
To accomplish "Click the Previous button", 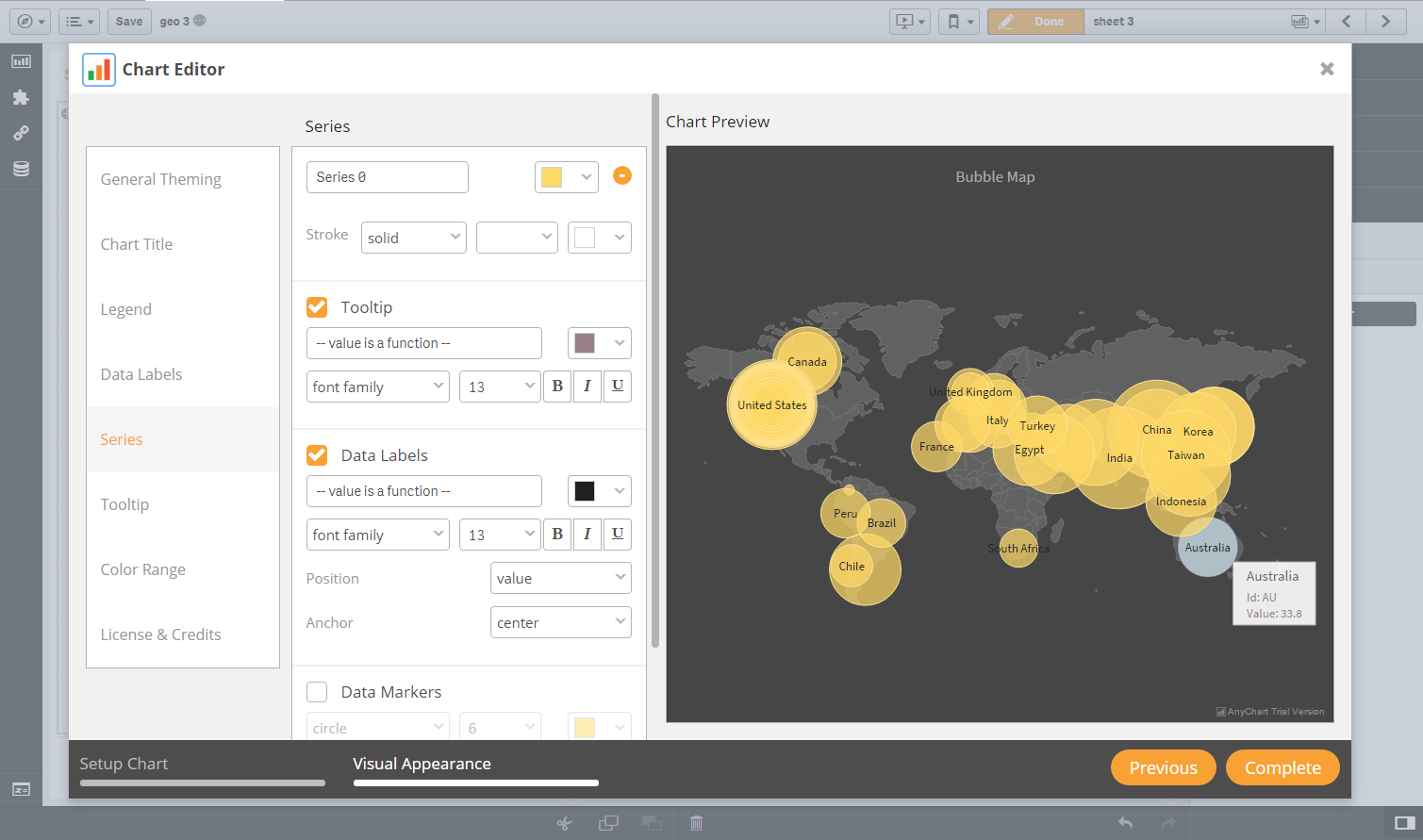I will (x=1163, y=767).
